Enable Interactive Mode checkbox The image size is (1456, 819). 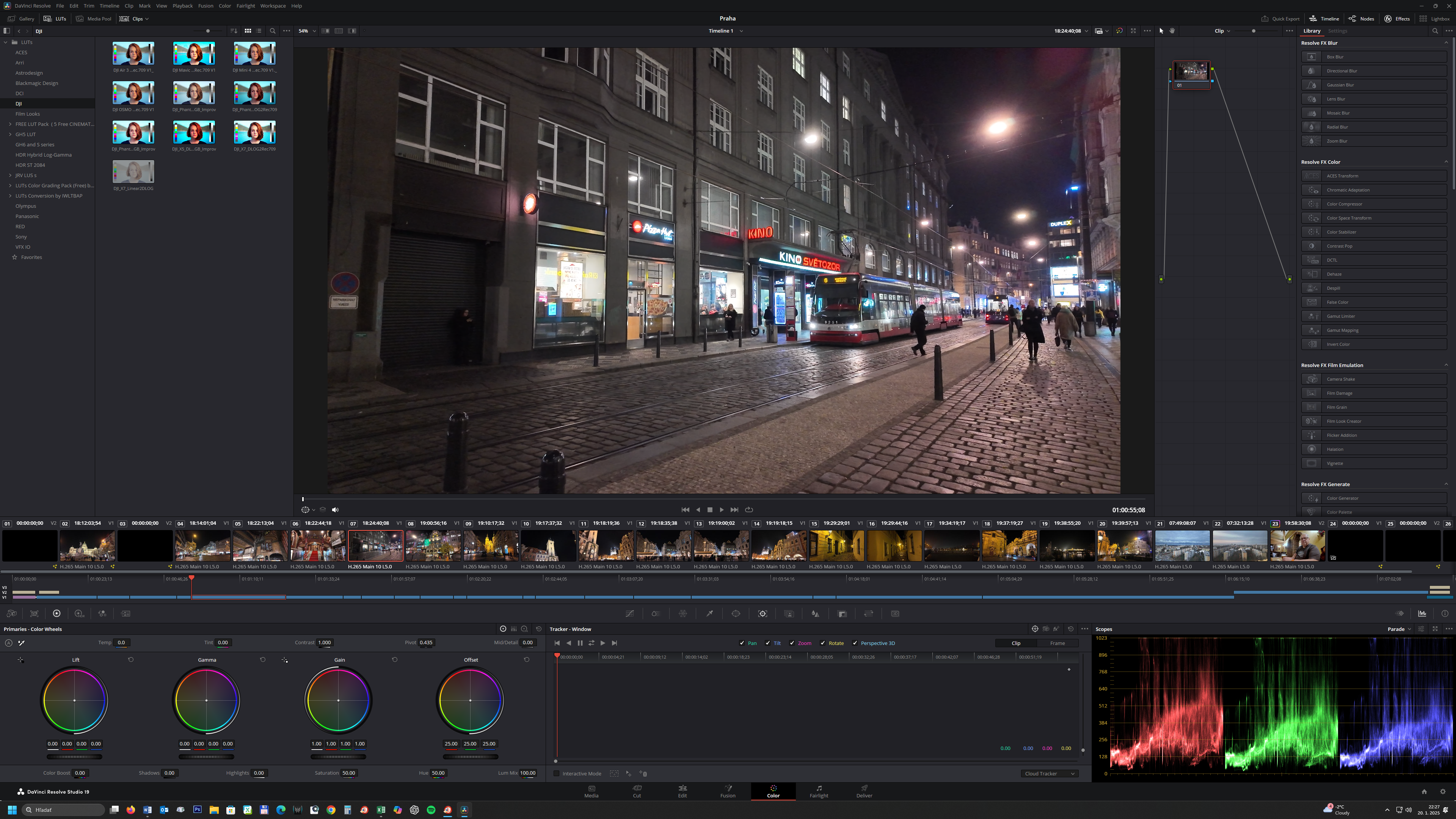point(556,773)
